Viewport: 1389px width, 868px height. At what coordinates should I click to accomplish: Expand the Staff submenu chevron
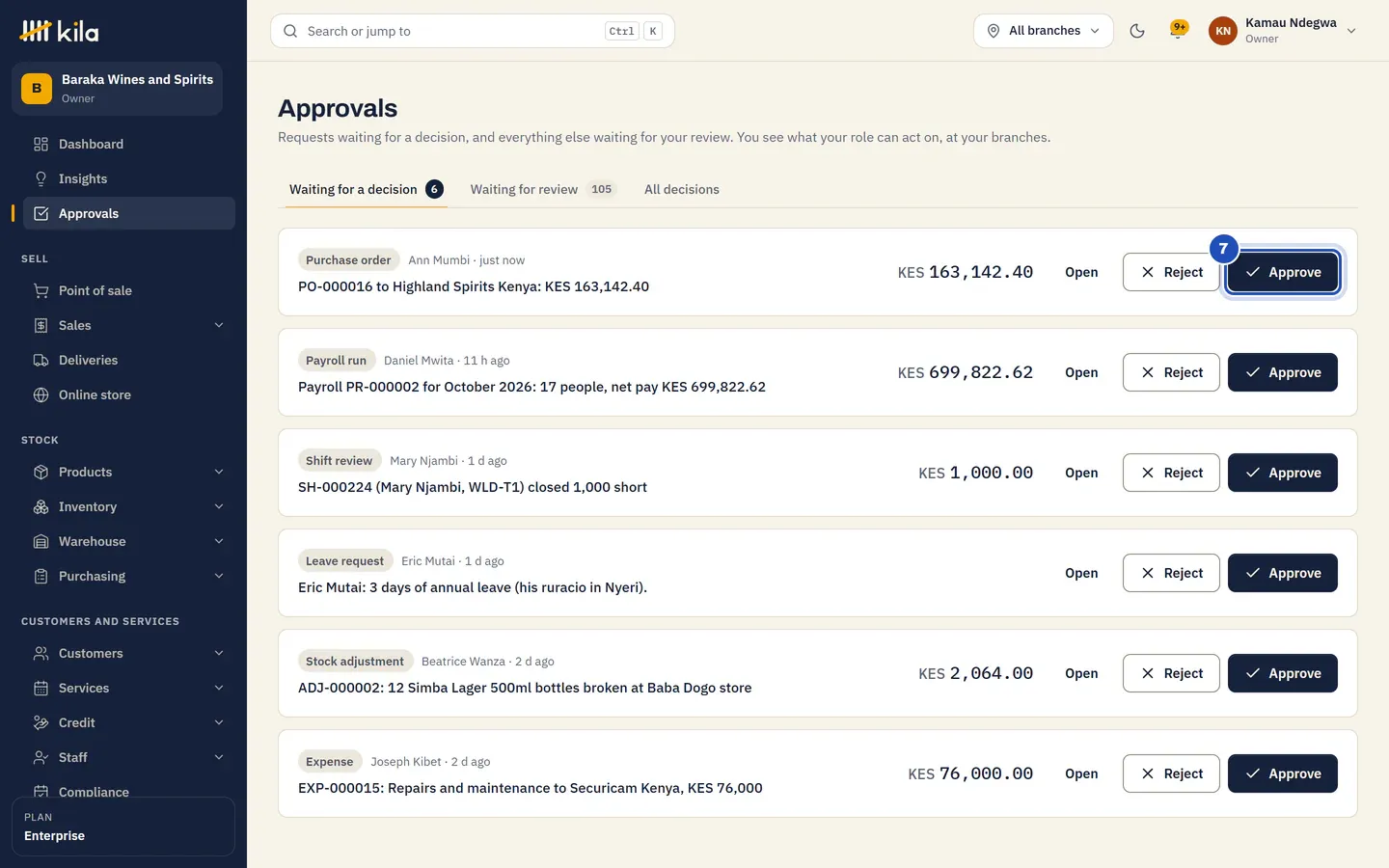tap(219, 757)
